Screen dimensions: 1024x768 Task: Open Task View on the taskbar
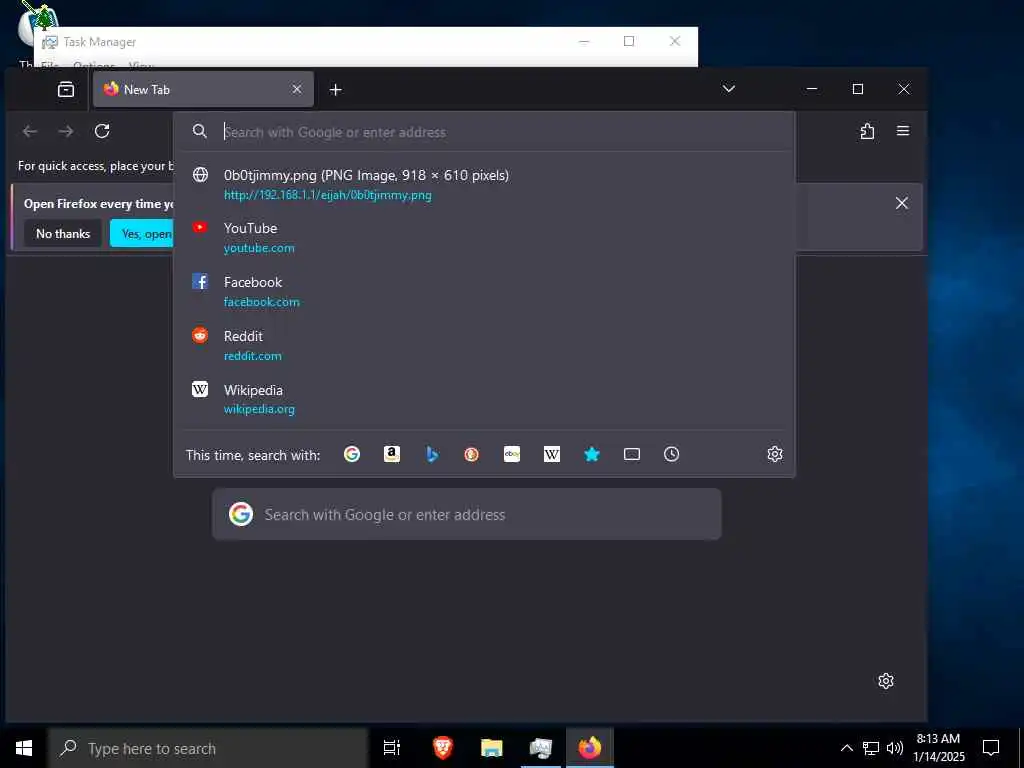click(392, 748)
